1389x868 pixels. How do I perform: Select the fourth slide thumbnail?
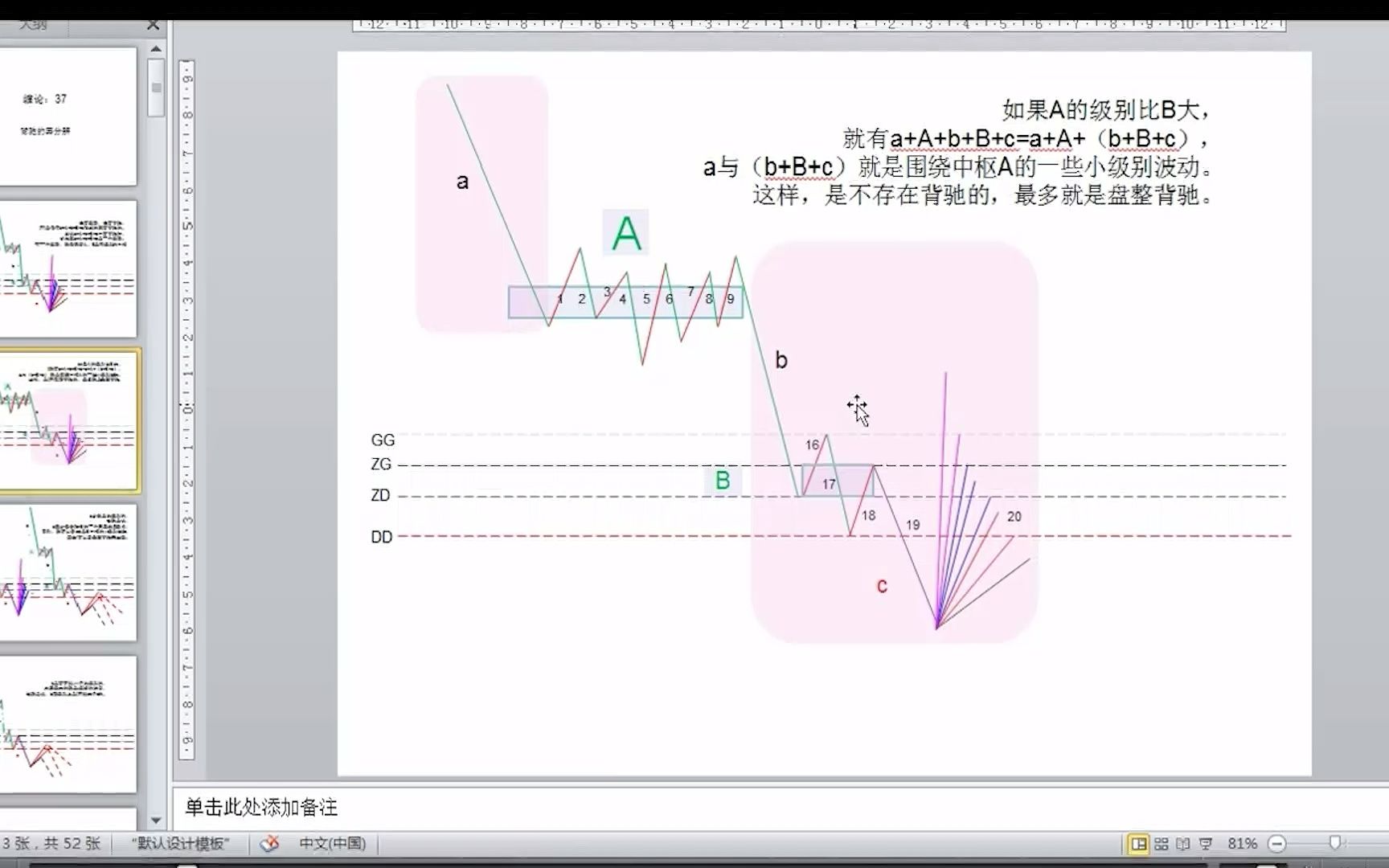(x=68, y=572)
